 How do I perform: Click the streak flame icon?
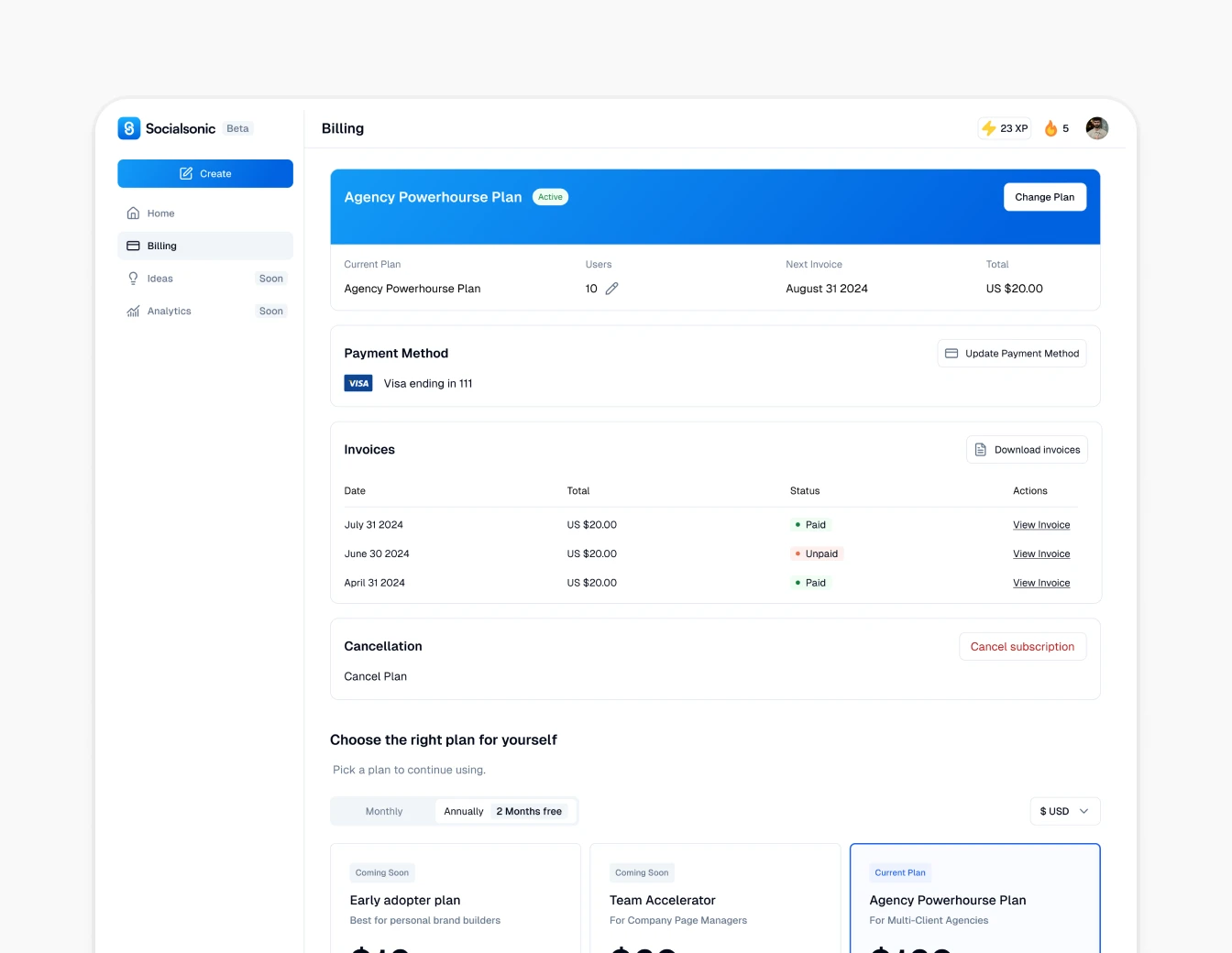[1050, 128]
